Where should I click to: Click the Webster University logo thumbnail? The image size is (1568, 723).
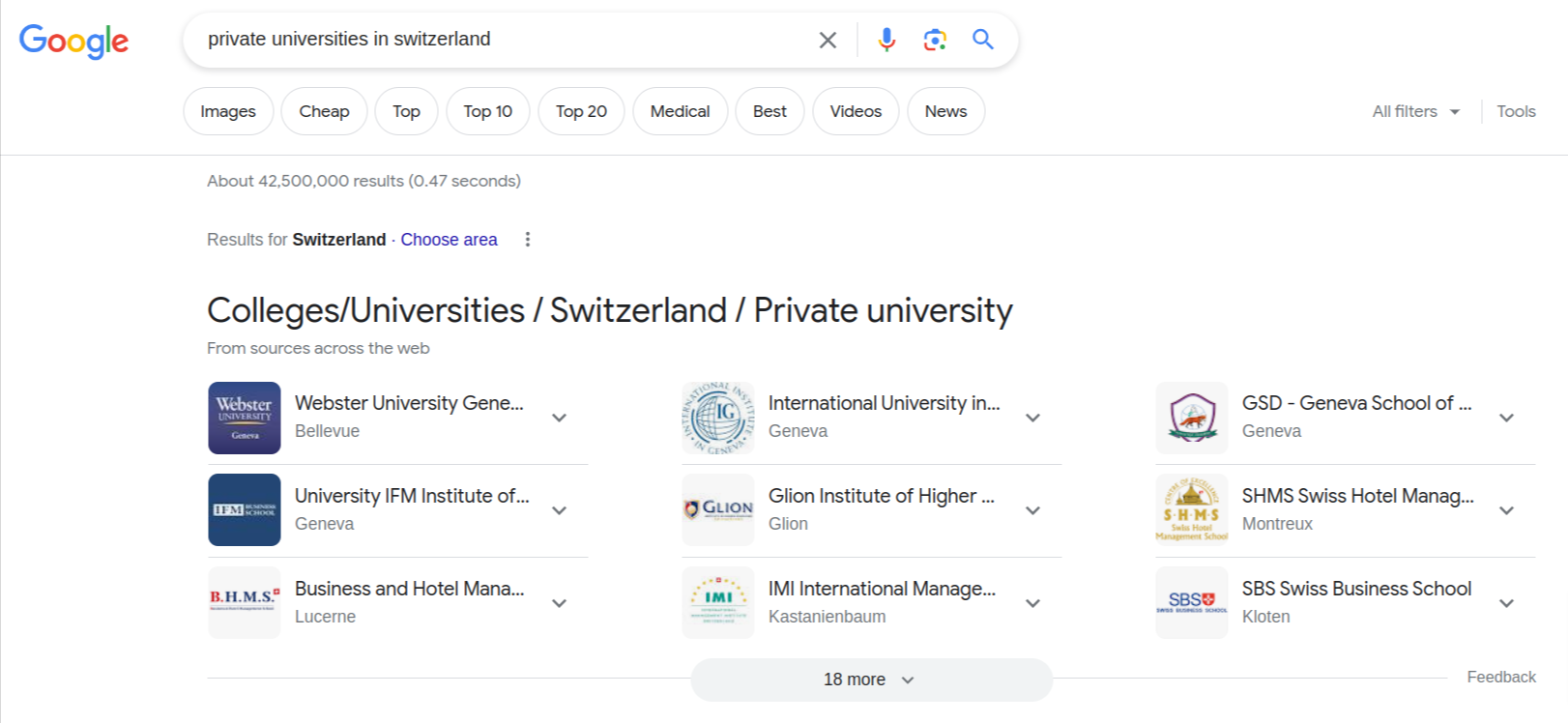pyautogui.click(x=245, y=418)
